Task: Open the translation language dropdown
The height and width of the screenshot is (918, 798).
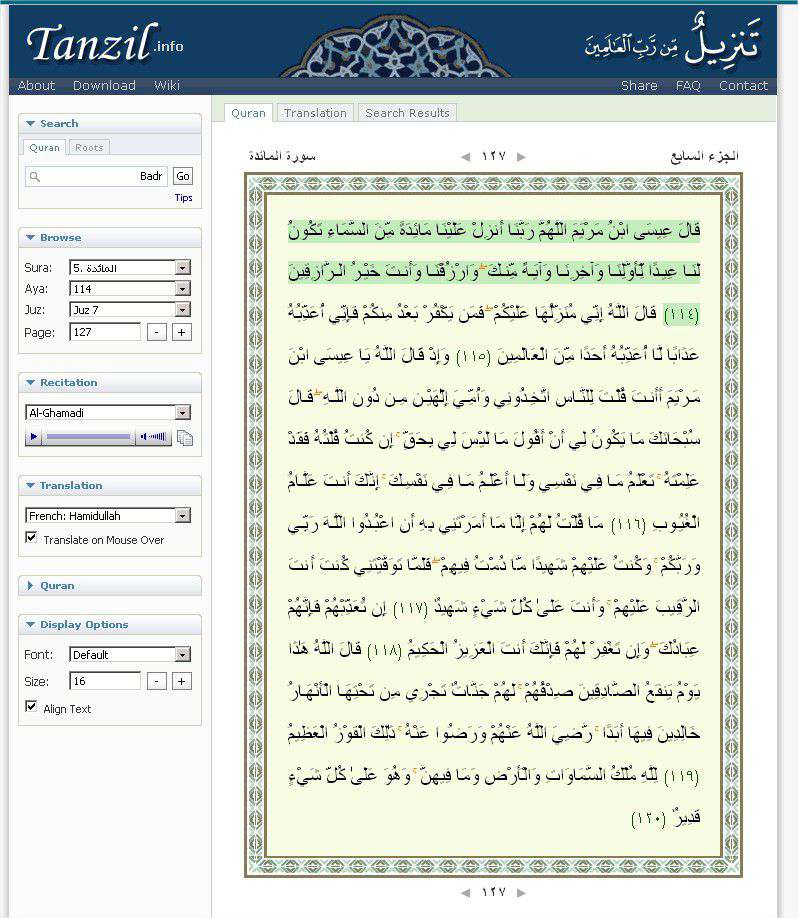Action: 182,516
